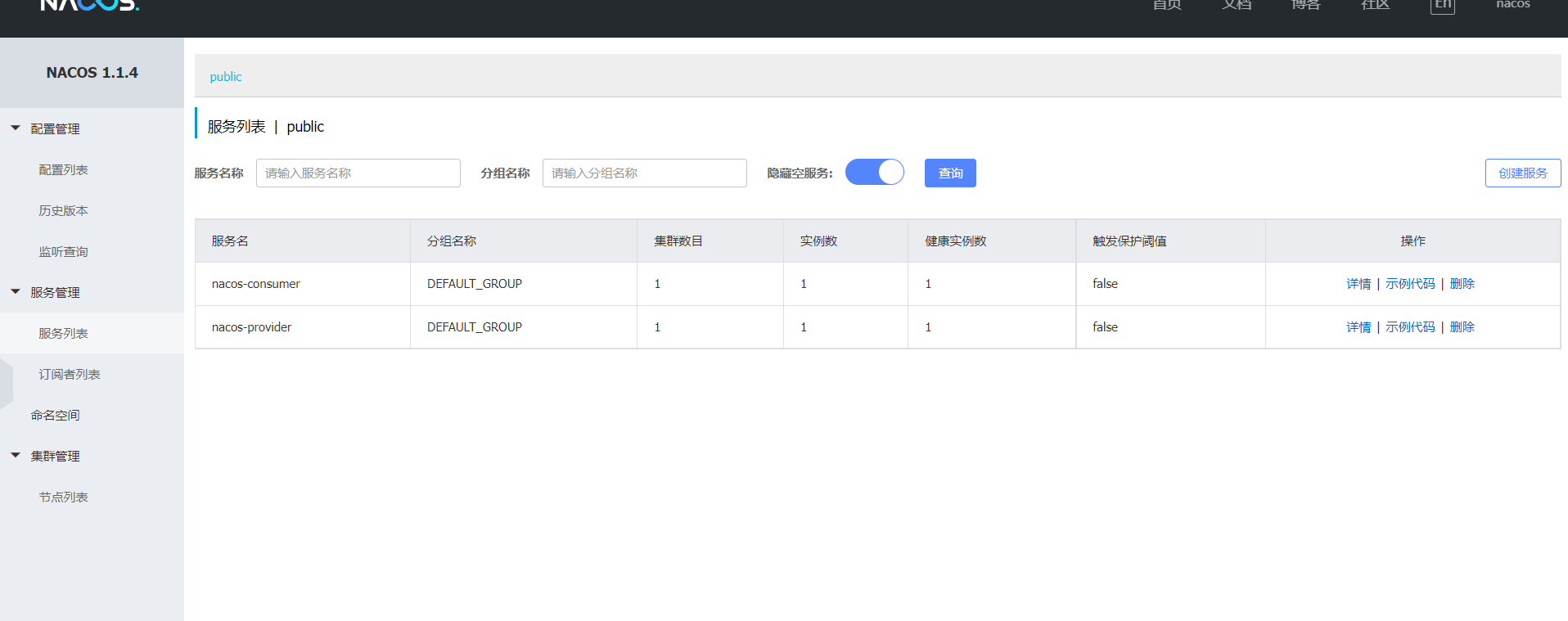Open 示例代码 for nacos-provider

click(1410, 327)
